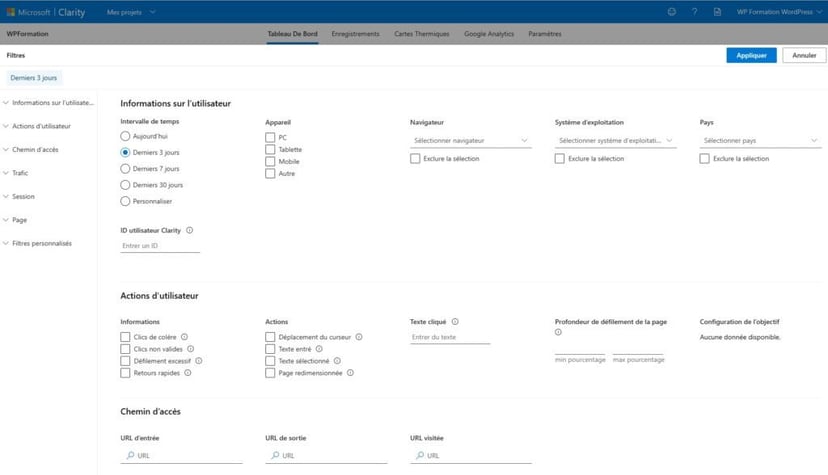
Task: Click info icon beside Clics de colère
Action: [x=185, y=337]
